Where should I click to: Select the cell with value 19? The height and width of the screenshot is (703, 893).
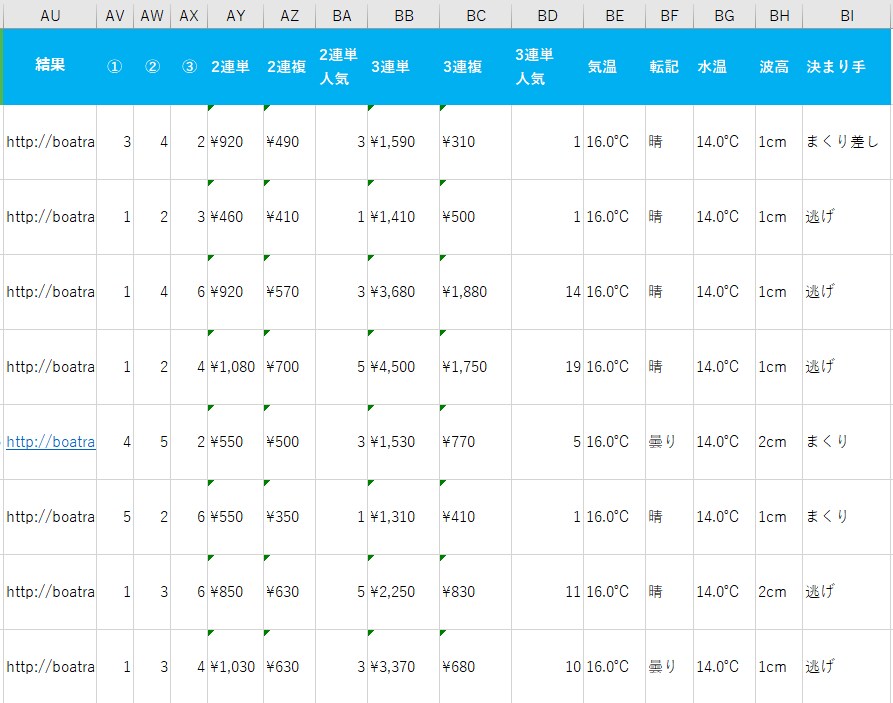tap(547, 367)
